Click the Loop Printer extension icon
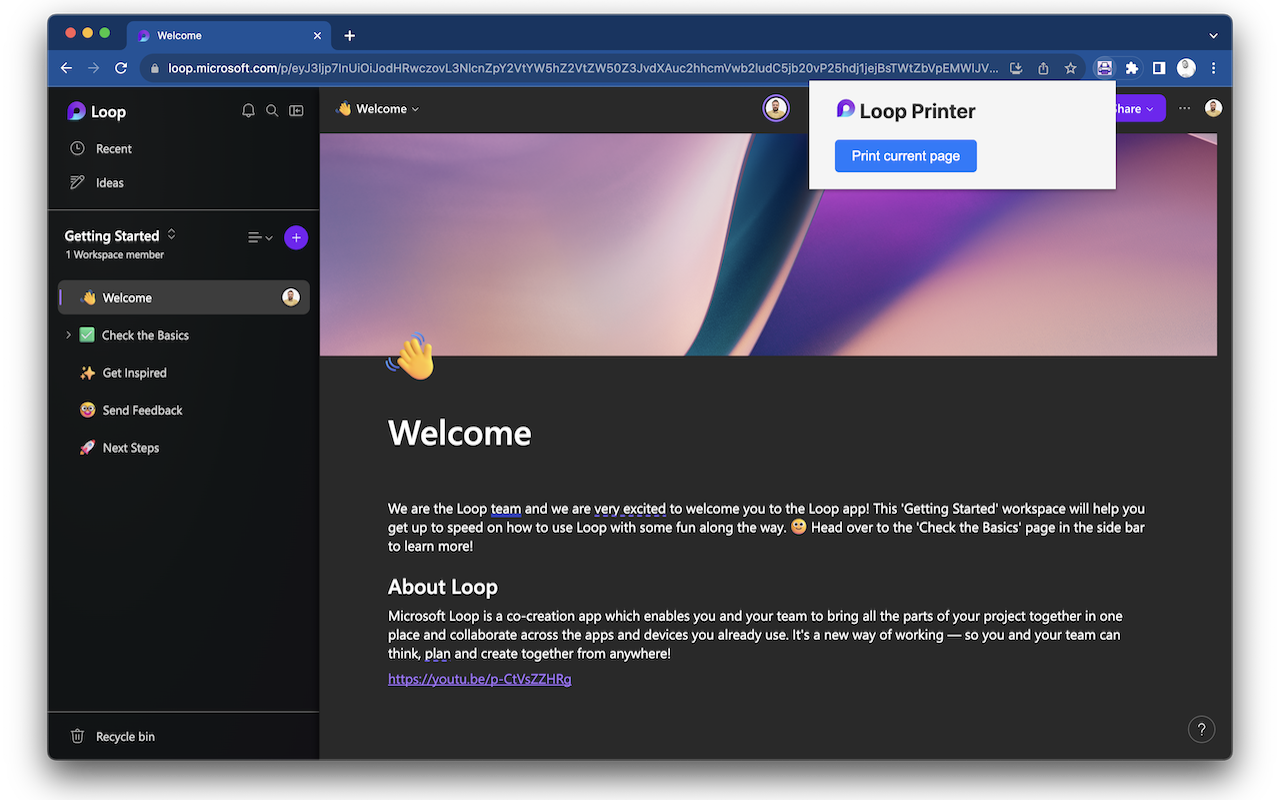This screenshot has height=800, width=1280. tap(1104, 68)
